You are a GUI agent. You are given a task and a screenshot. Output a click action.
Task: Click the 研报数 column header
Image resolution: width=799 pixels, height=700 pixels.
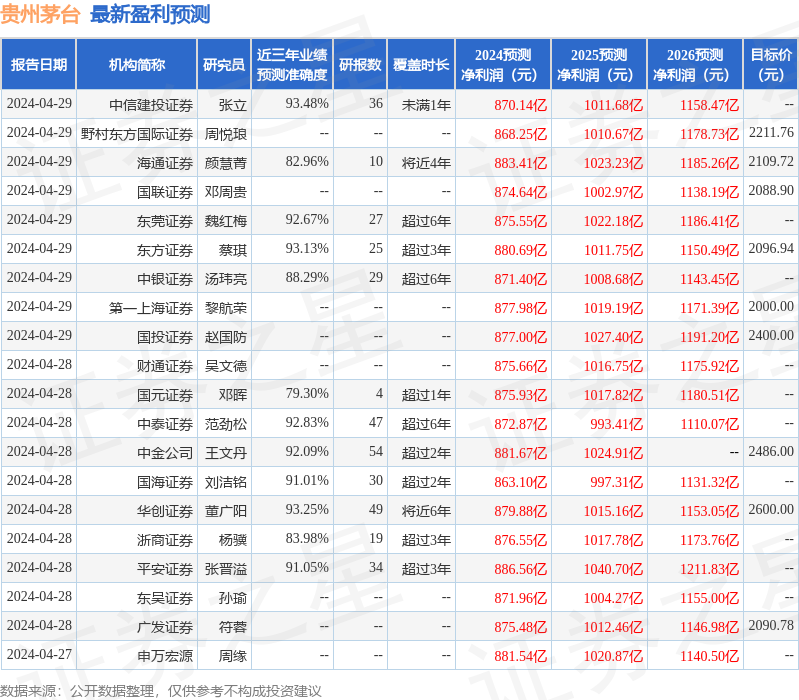click(x=360, y=65)
